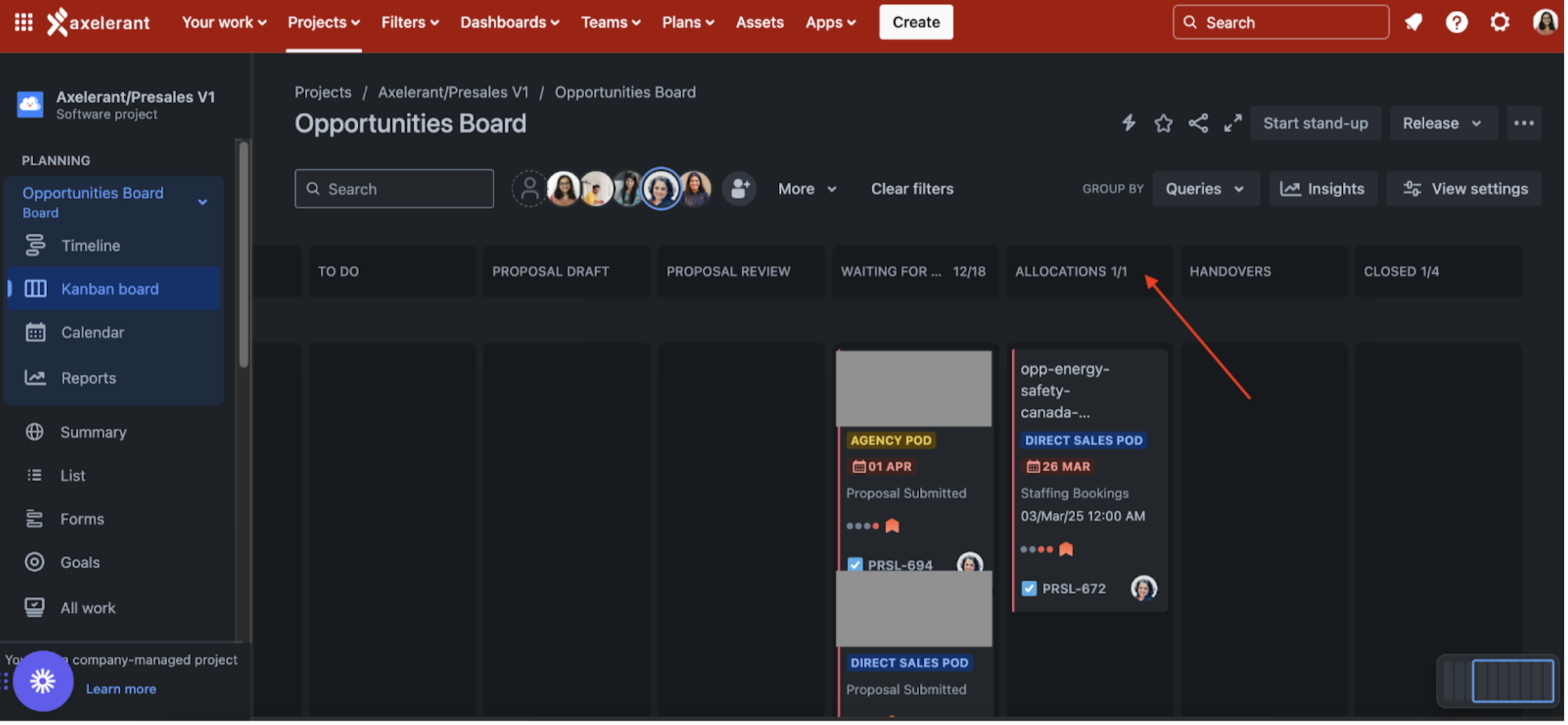Mark PRSL-694 checkbox on card
The image size is (1568, 725).
(855, 565)
